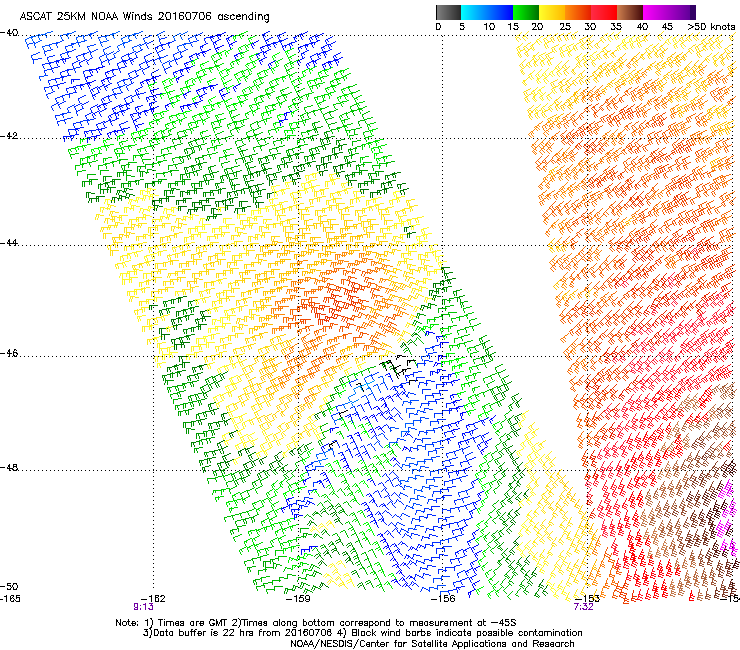
Task: Click the '35' label on the knots legend
Action: [616, 27]
